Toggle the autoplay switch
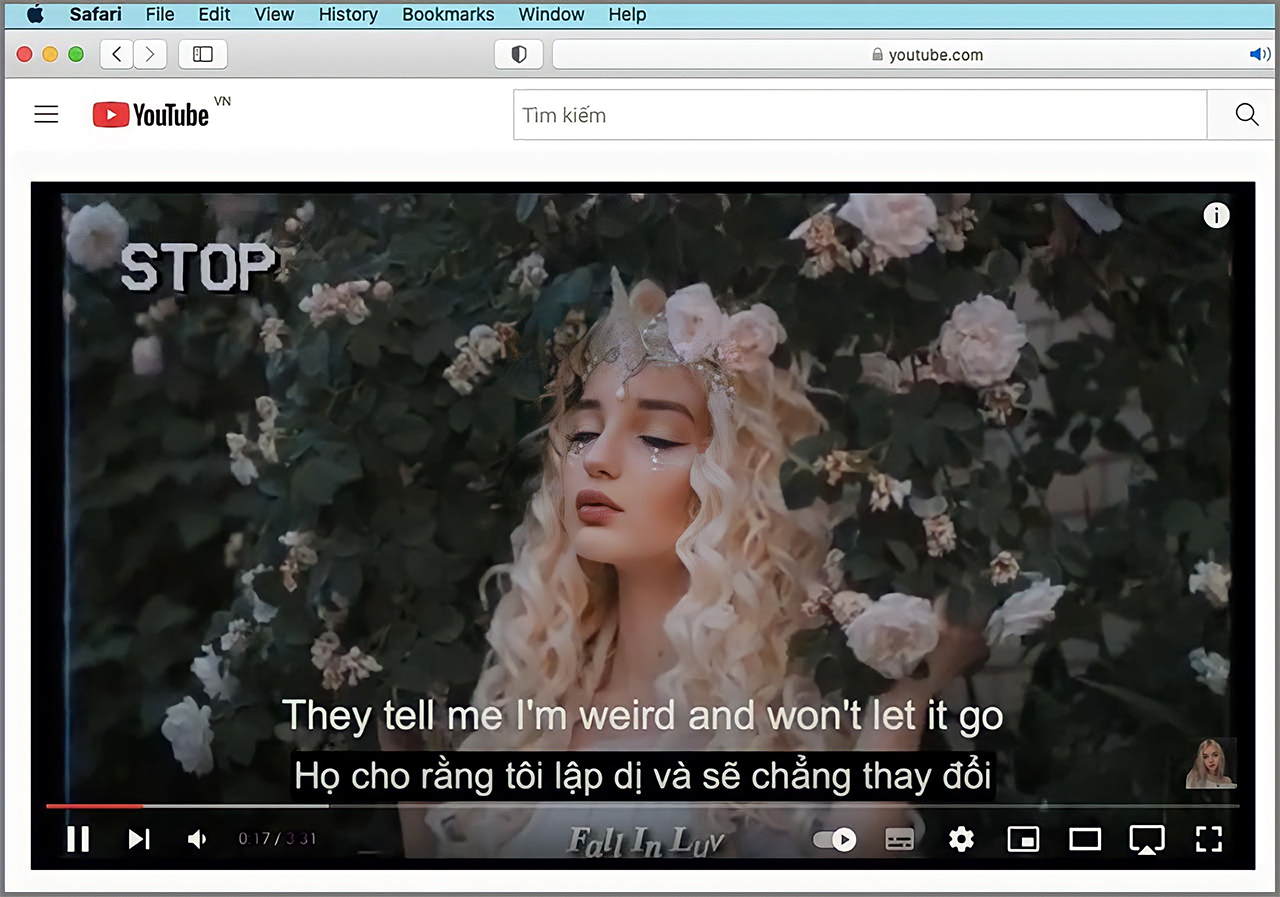Image resolution: width=1280 pixels, height=897 pixels. [835, 839]
